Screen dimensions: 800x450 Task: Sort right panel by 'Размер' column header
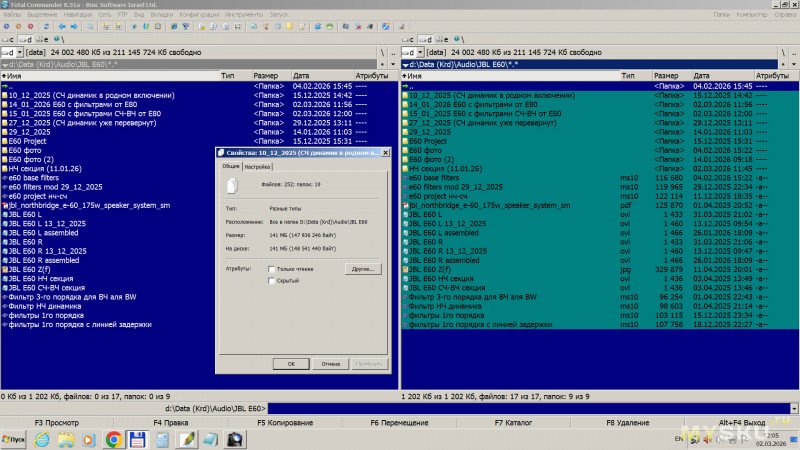tap(666, 75)
